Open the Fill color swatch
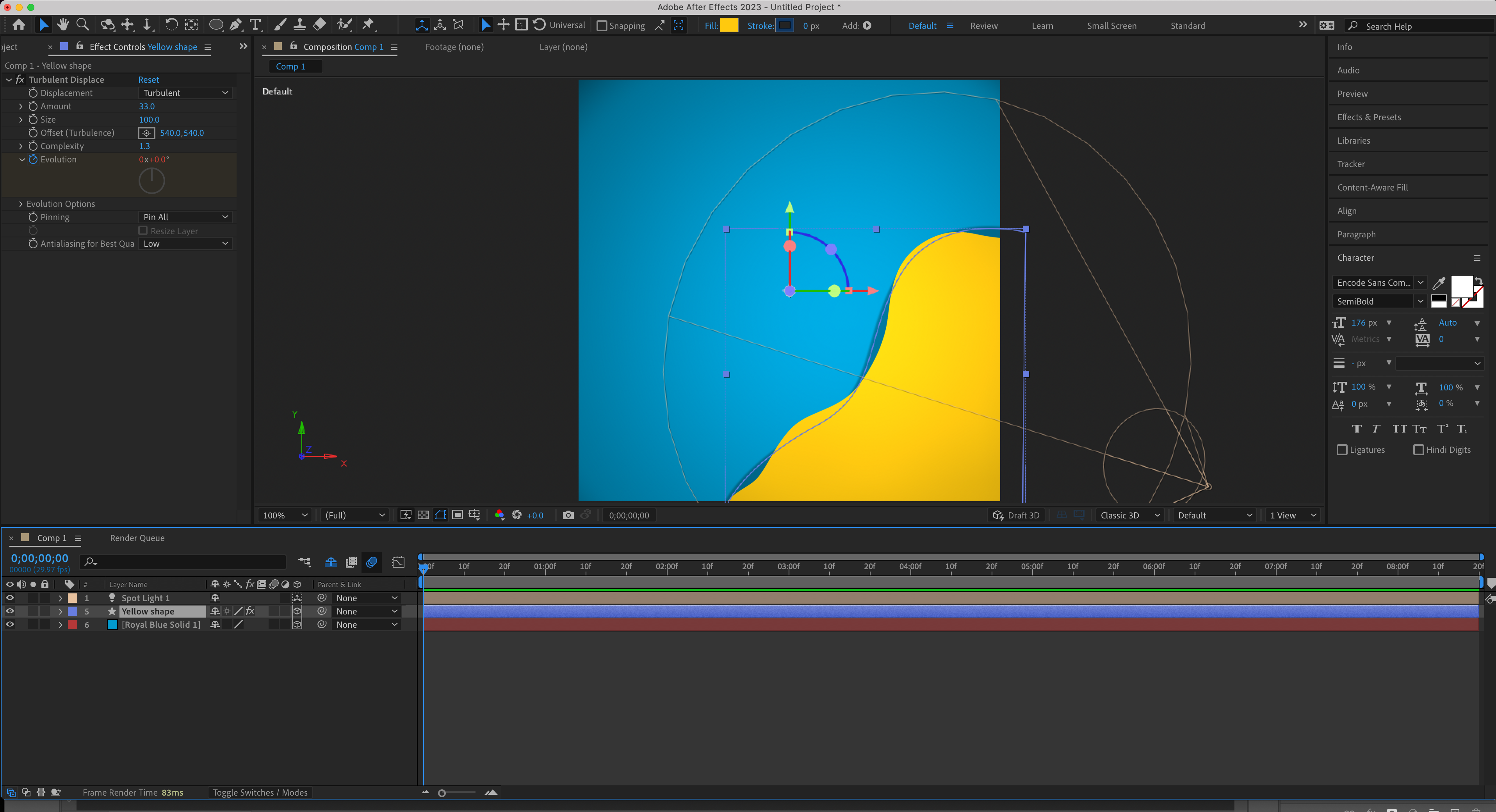Viewport: 1496px width, 812px height. tap(729, 25)
